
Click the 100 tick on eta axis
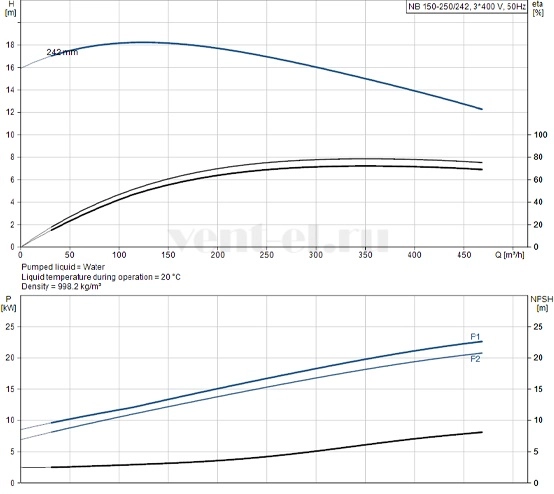(540, 135)
